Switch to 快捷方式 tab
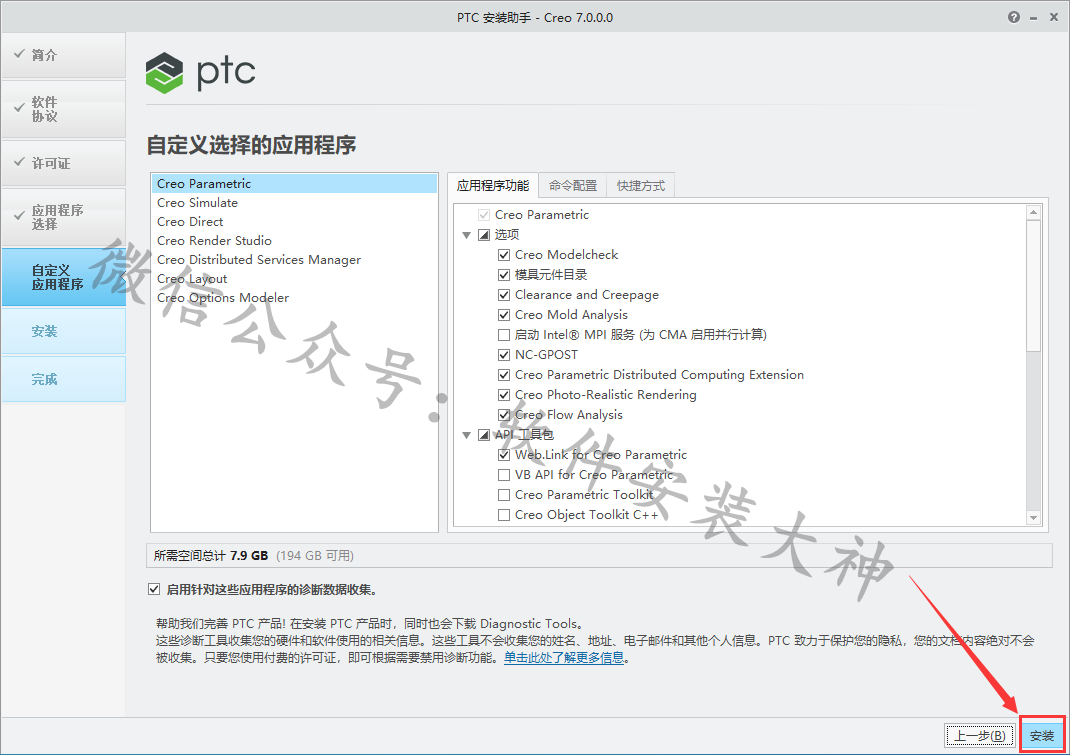Image resolution: width=1070 pixels, height=755 pixels. pos(641,186)
